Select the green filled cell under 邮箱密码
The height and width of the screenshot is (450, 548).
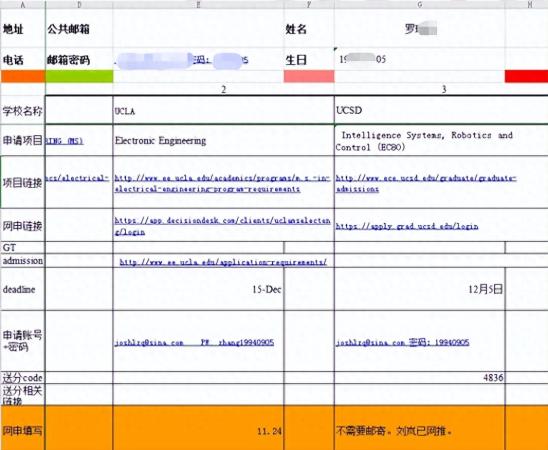tap(79, 77)
